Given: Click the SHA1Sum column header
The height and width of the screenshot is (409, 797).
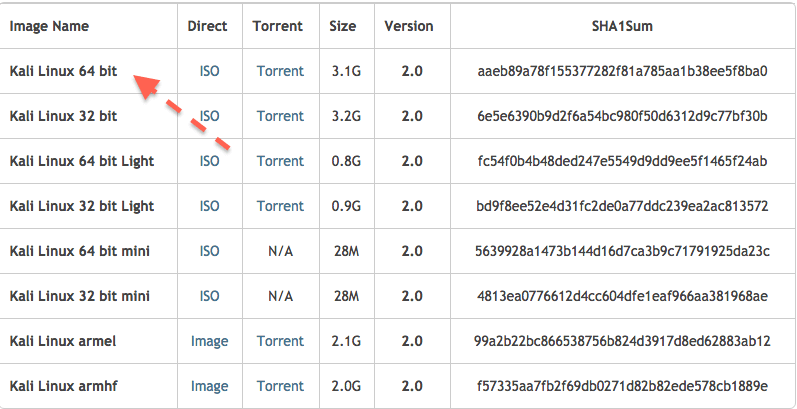Looking at the screenshot, I should tap(623, 26).
